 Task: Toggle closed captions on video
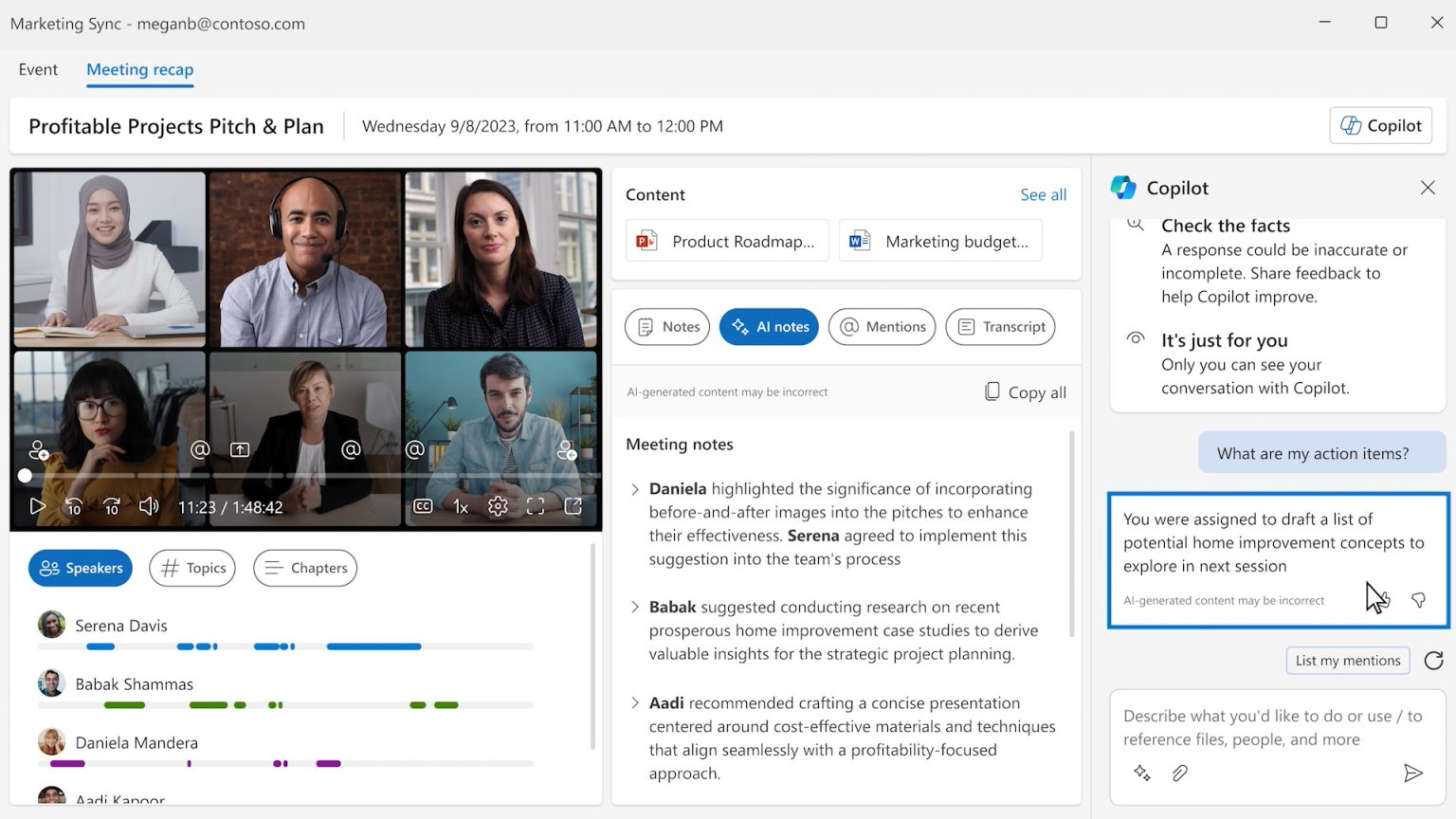(423, 506)
